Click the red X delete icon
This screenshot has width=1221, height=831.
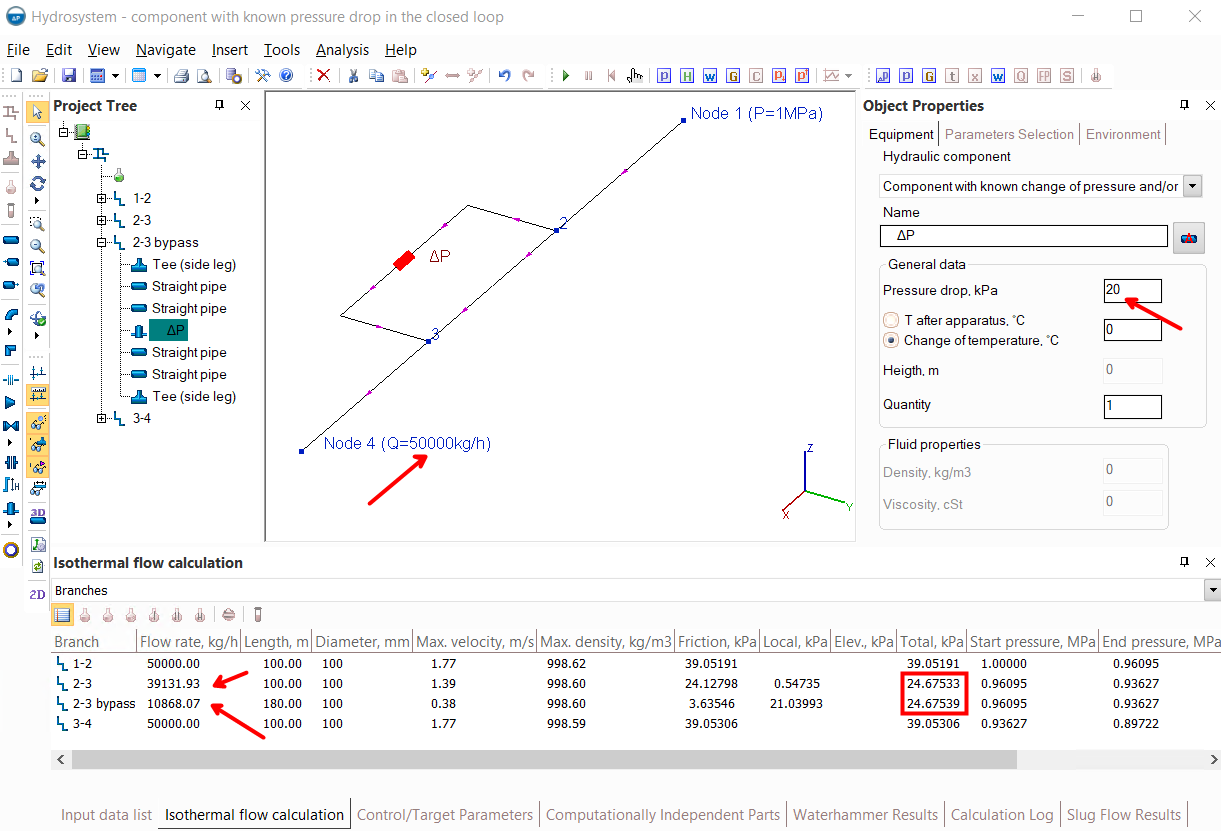pos(323,76)
